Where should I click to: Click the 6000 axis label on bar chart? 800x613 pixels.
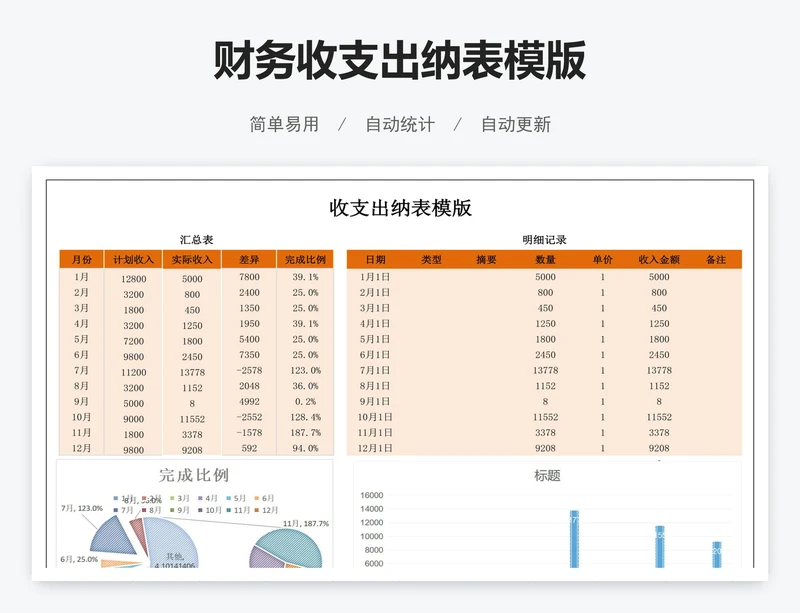[x=374, y=564]
